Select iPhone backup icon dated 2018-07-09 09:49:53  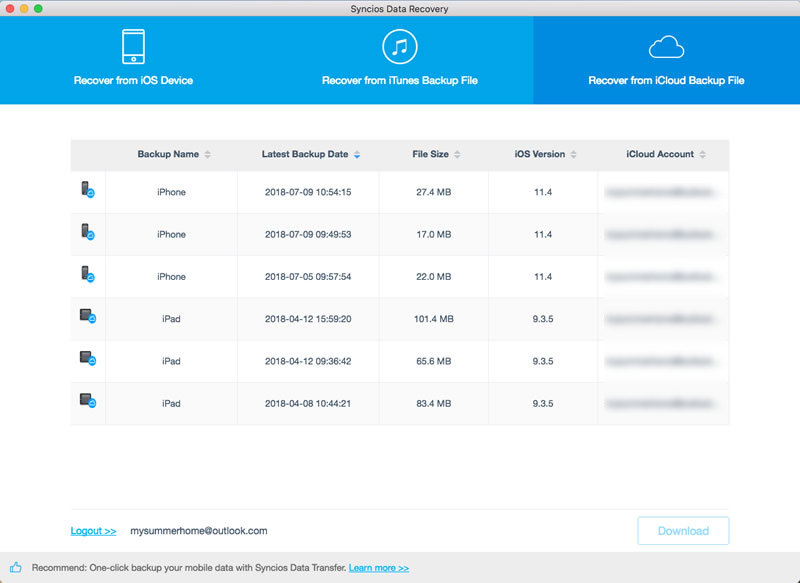(x=88, y=232)
